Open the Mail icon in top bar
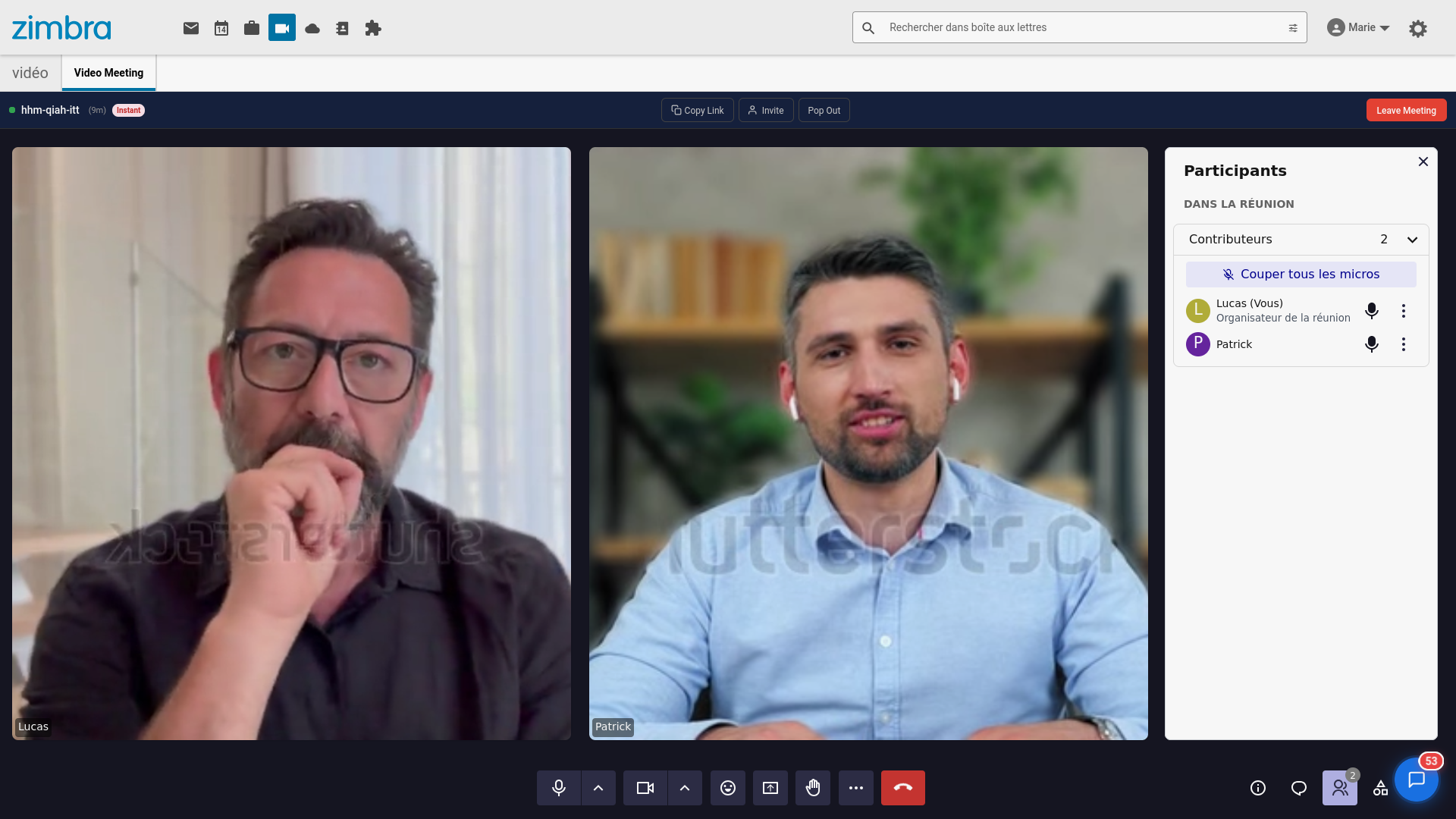This screenshot has width=1456, height=819. coord(191,28)
